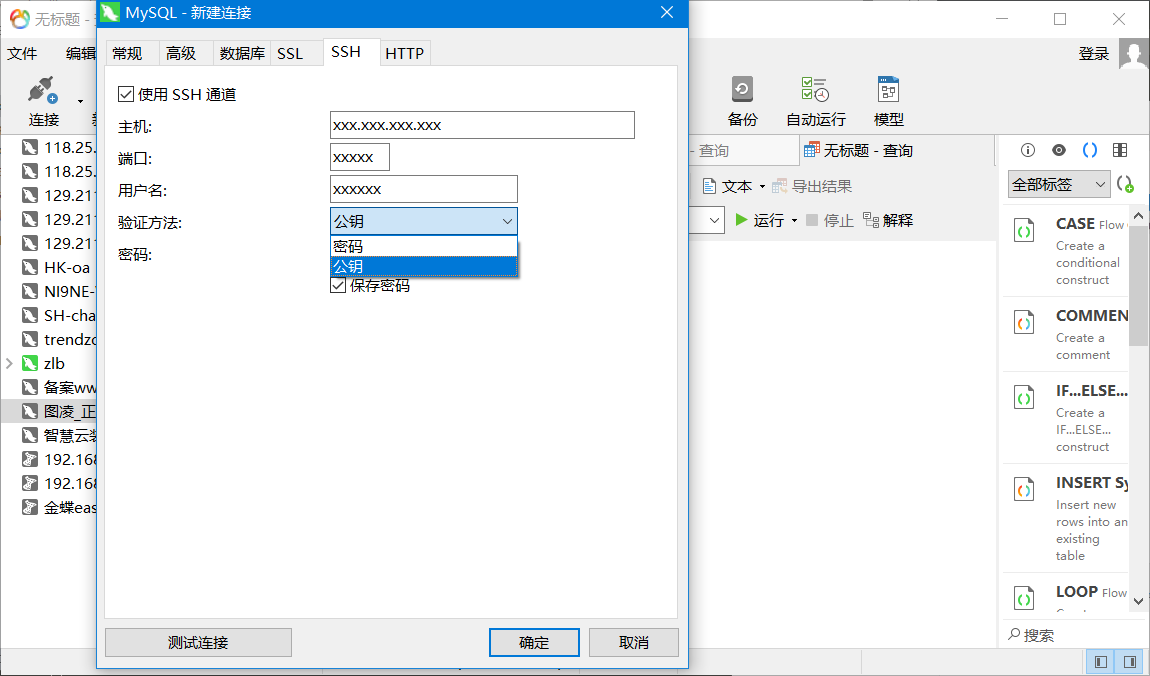Switch to the 常规 (General) tab
Screen dimensions: 1150x676
pyautogui.click(x=127, y=54)
